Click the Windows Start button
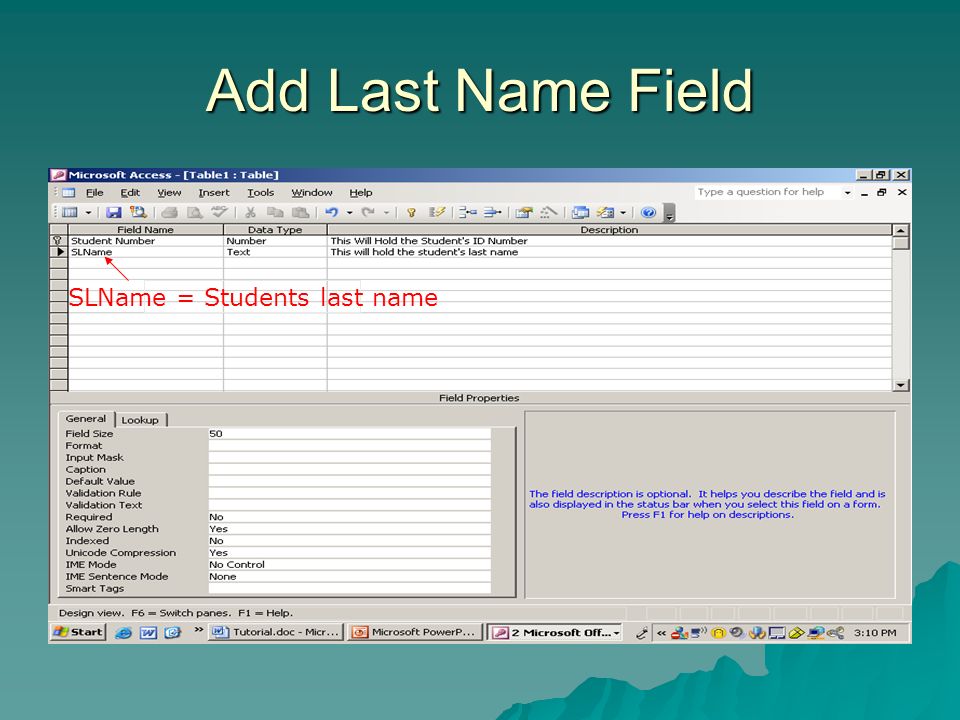The image size is (960, 720). click(78, 632)
